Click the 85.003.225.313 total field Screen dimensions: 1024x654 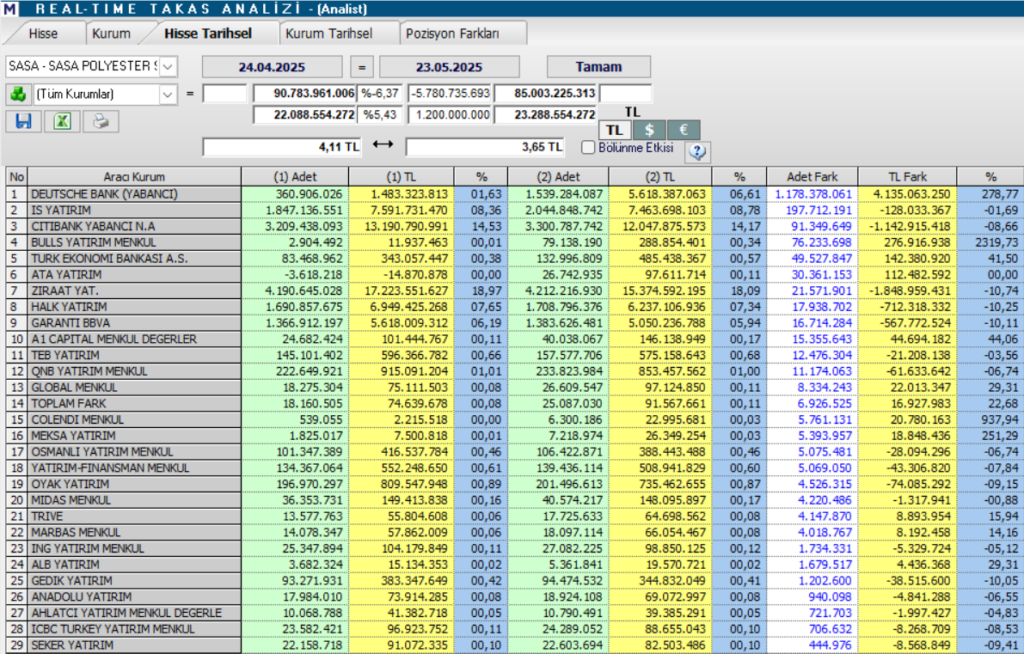tap(547, 93)
